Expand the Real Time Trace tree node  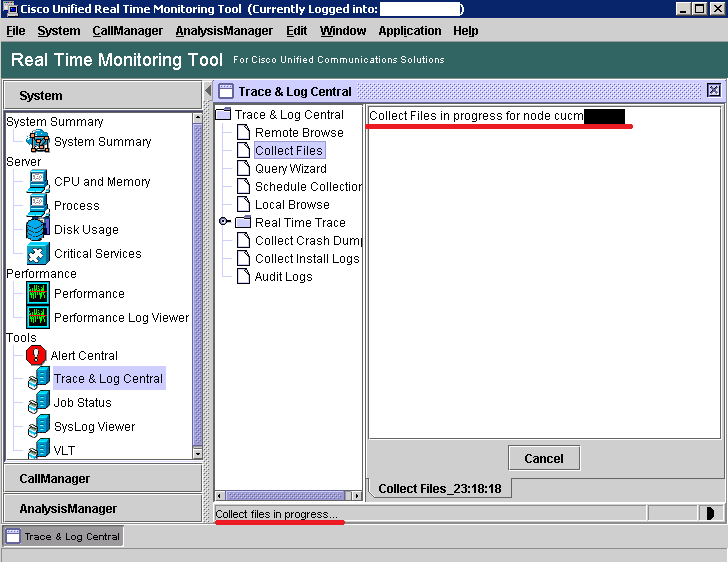(224, 222)
